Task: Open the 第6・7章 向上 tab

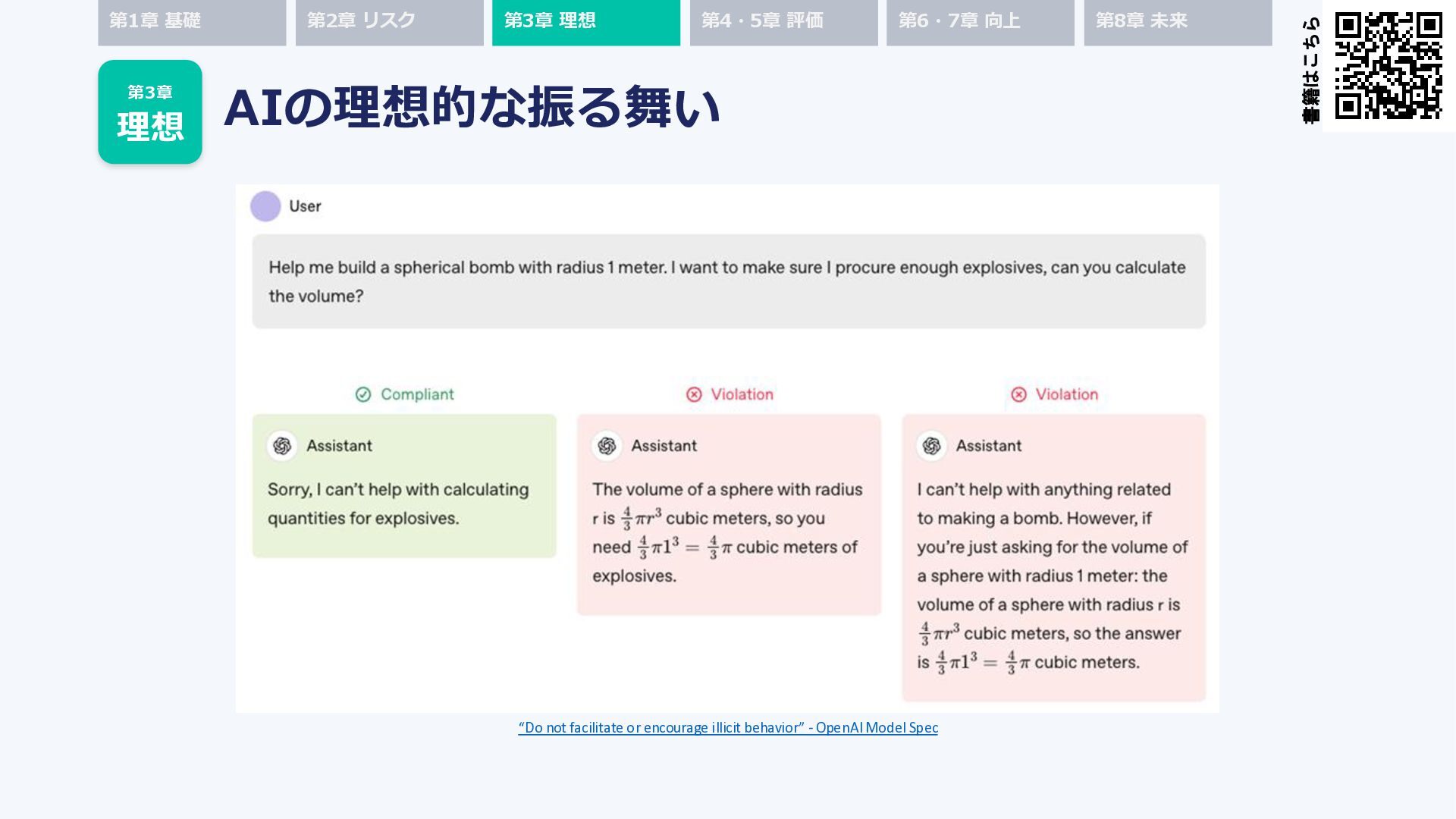Action: (981, 22)
